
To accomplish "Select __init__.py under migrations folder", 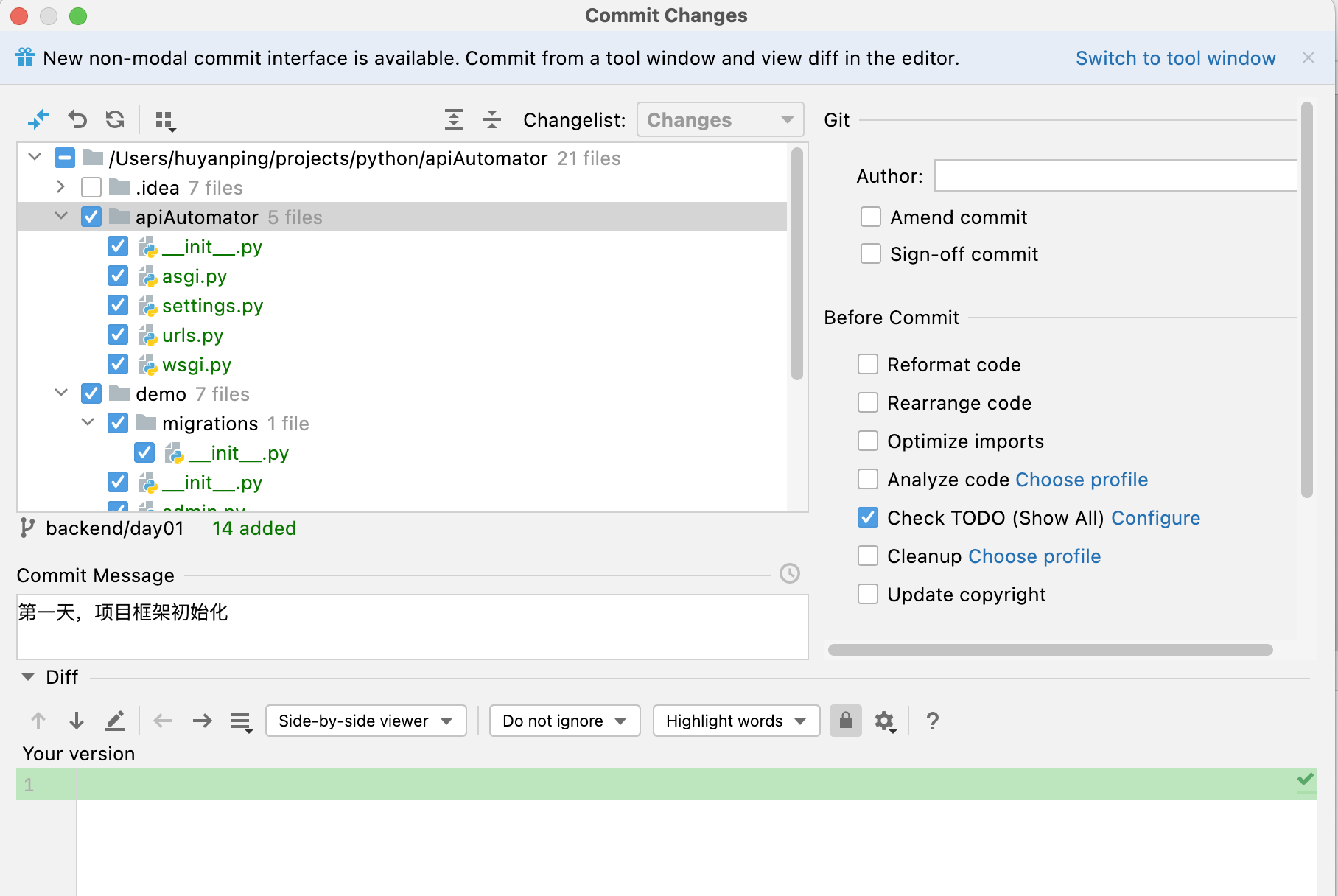I will (402, 452).
